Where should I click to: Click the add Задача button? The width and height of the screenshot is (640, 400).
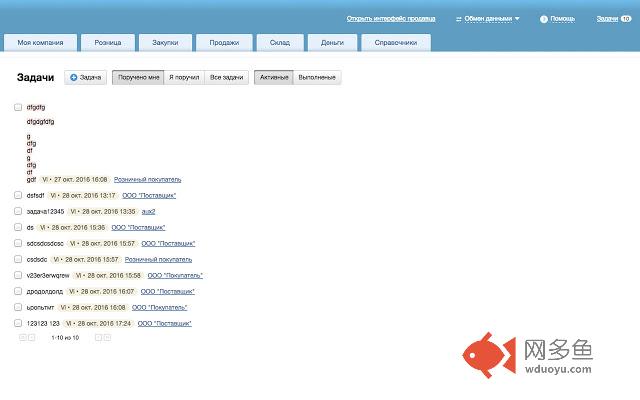[85, 78]
